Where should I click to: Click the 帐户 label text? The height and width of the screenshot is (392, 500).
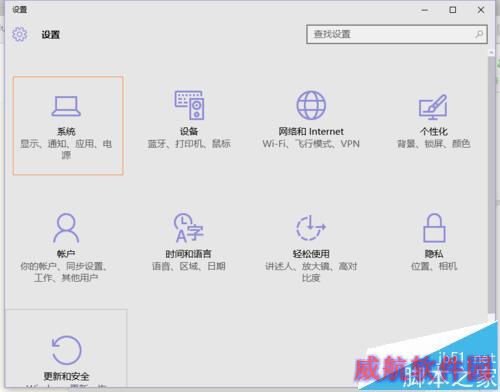click(x=66, y=254)
